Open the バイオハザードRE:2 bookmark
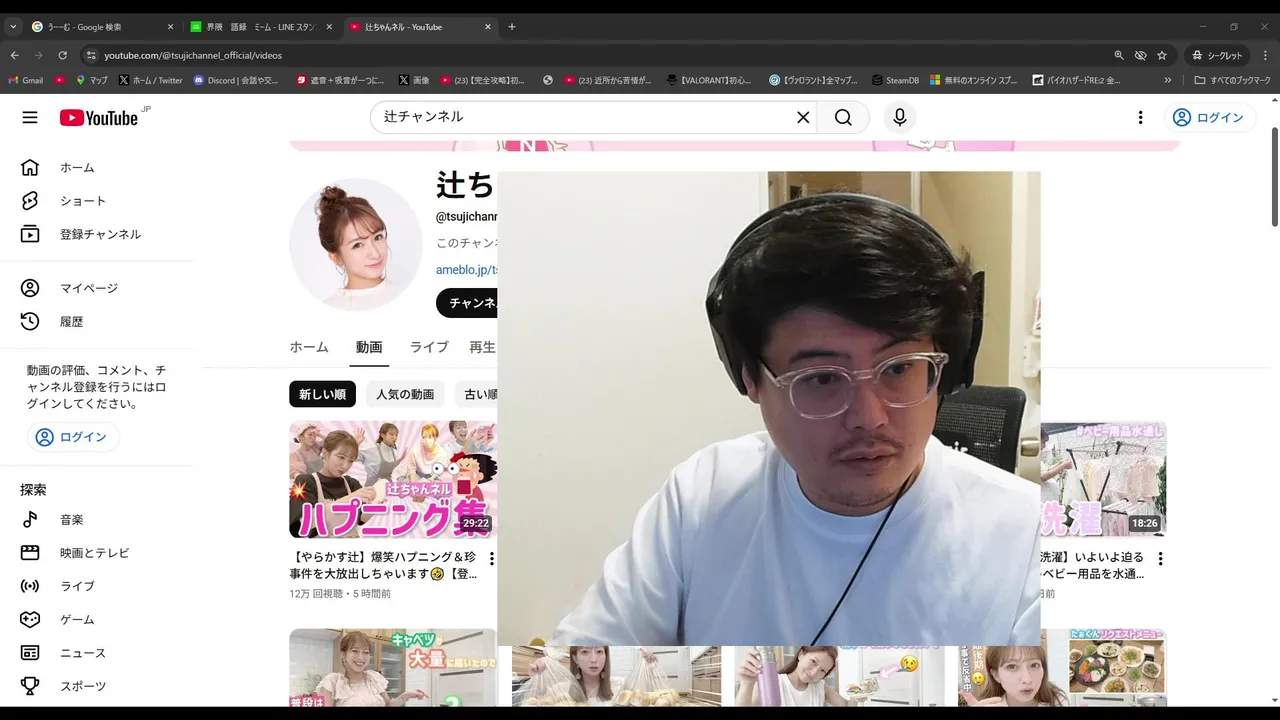1280x720 pixels. tap(1076, 80)
